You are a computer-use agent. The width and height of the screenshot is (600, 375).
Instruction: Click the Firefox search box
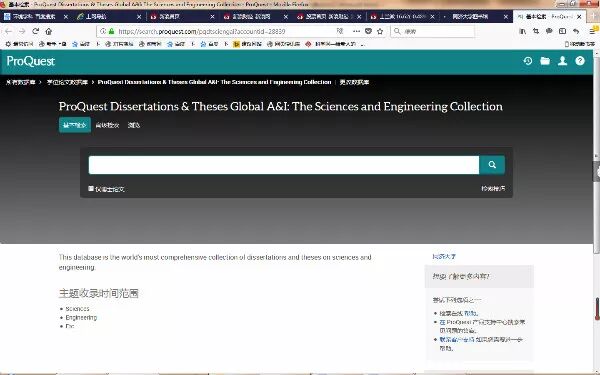tap(432, 31)
